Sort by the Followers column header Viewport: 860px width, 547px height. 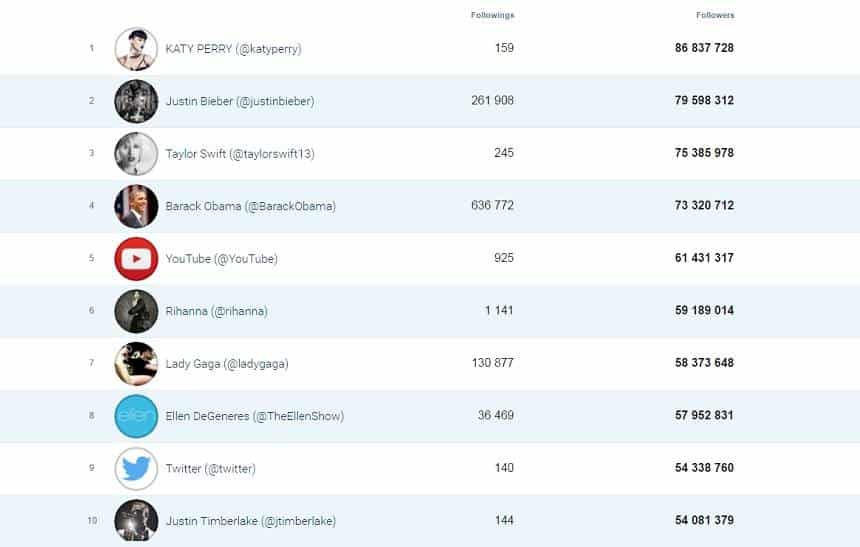[714, 15]
